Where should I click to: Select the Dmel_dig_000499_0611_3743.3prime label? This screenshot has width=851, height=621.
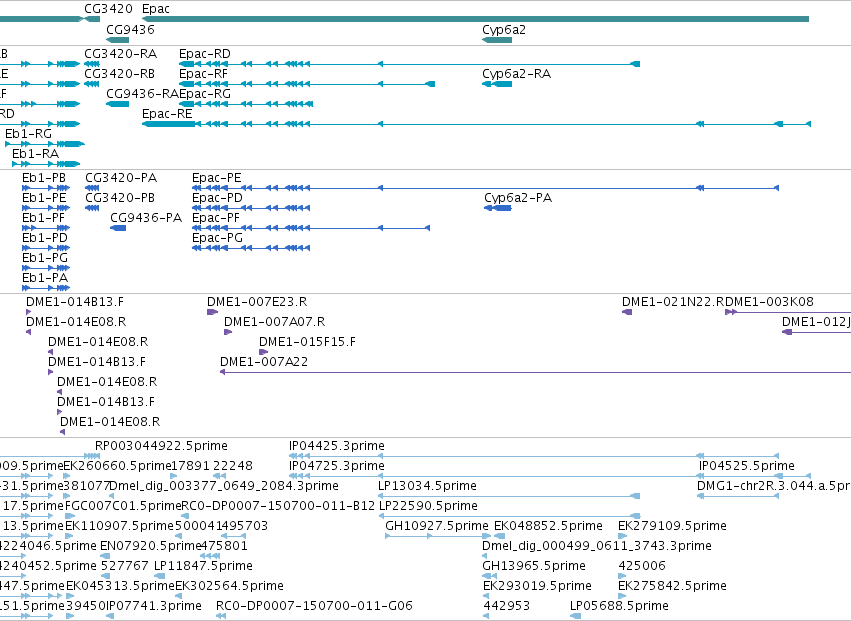(x=597, y=546)
